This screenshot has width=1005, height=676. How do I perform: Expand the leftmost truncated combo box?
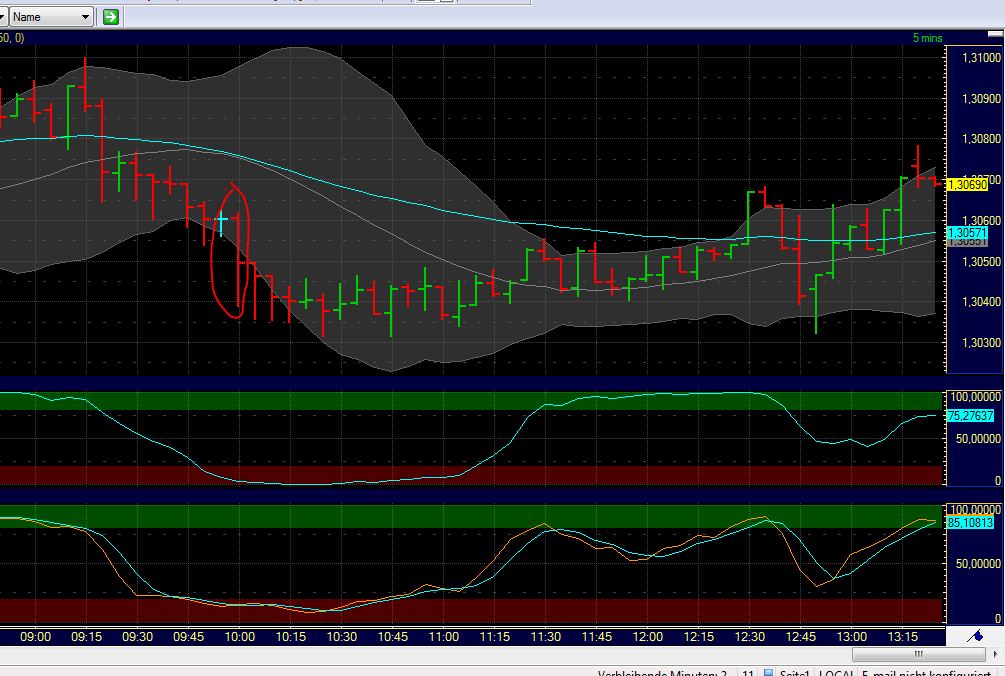point(3,16)
